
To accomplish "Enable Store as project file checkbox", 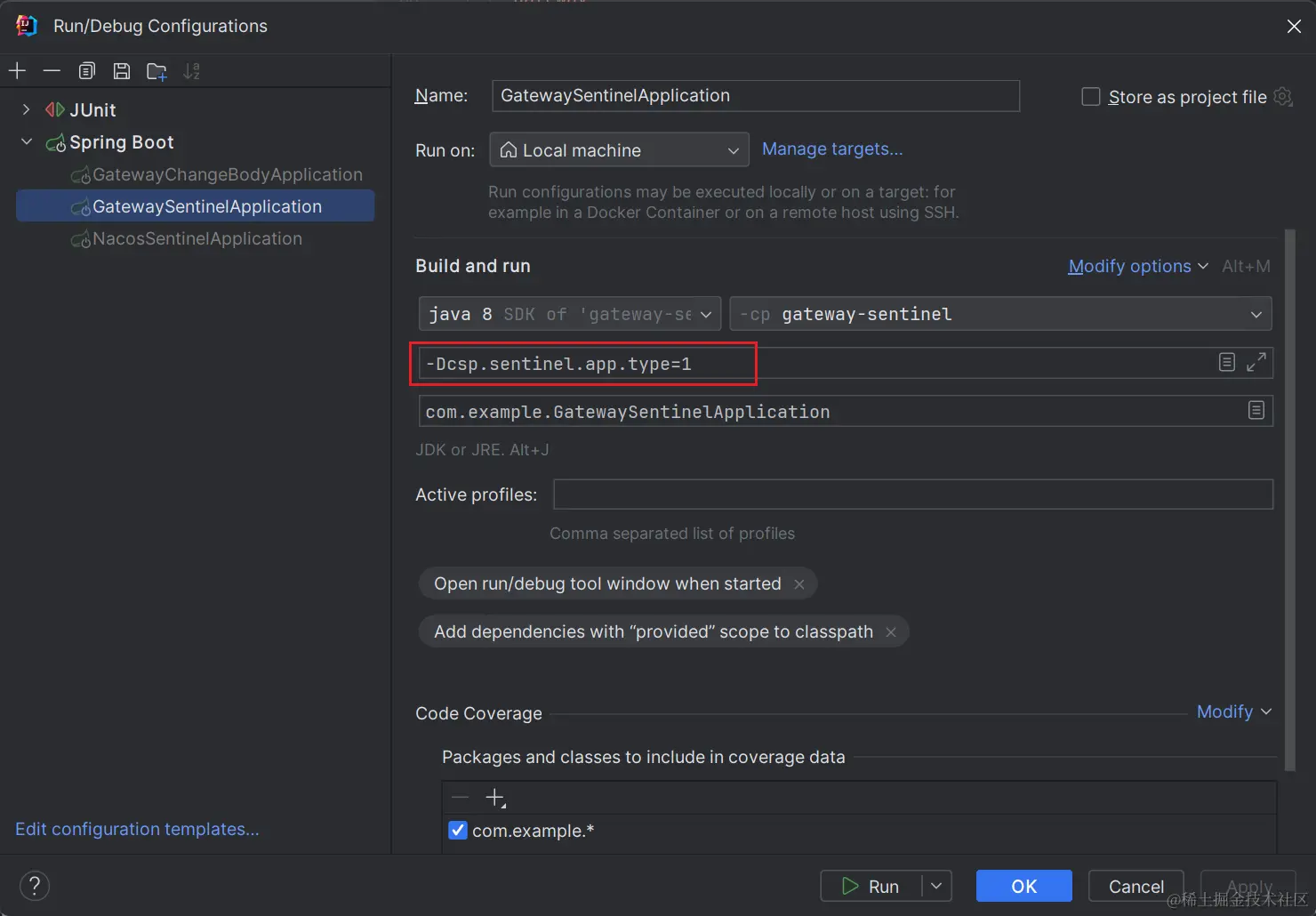I will point(1091,96).
